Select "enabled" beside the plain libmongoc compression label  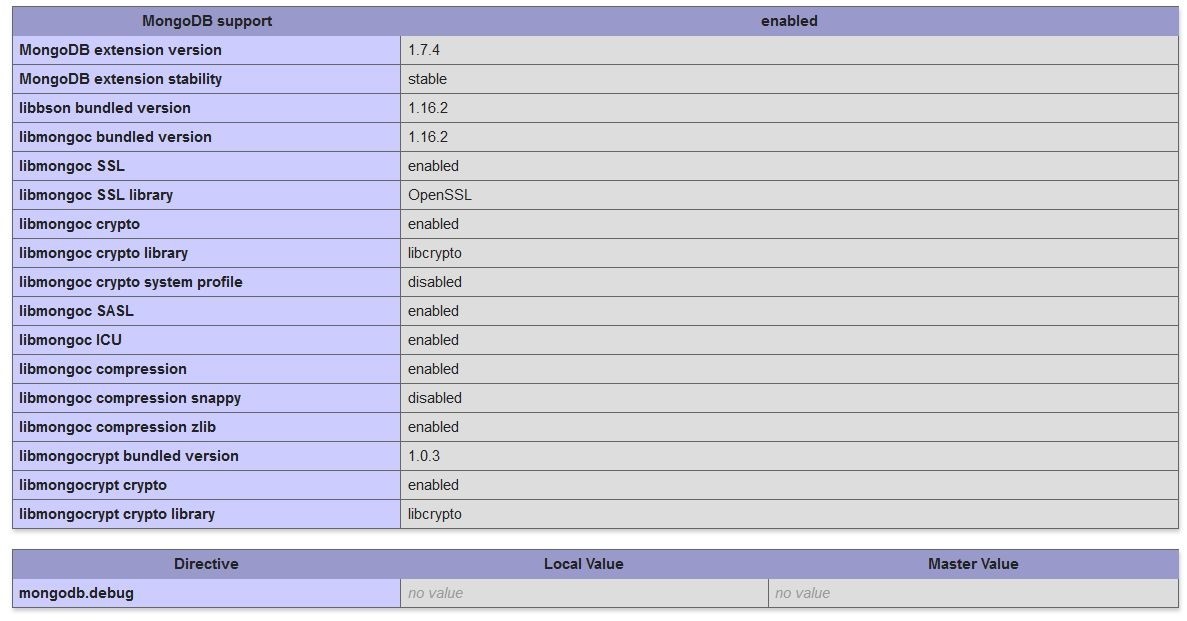433,369
